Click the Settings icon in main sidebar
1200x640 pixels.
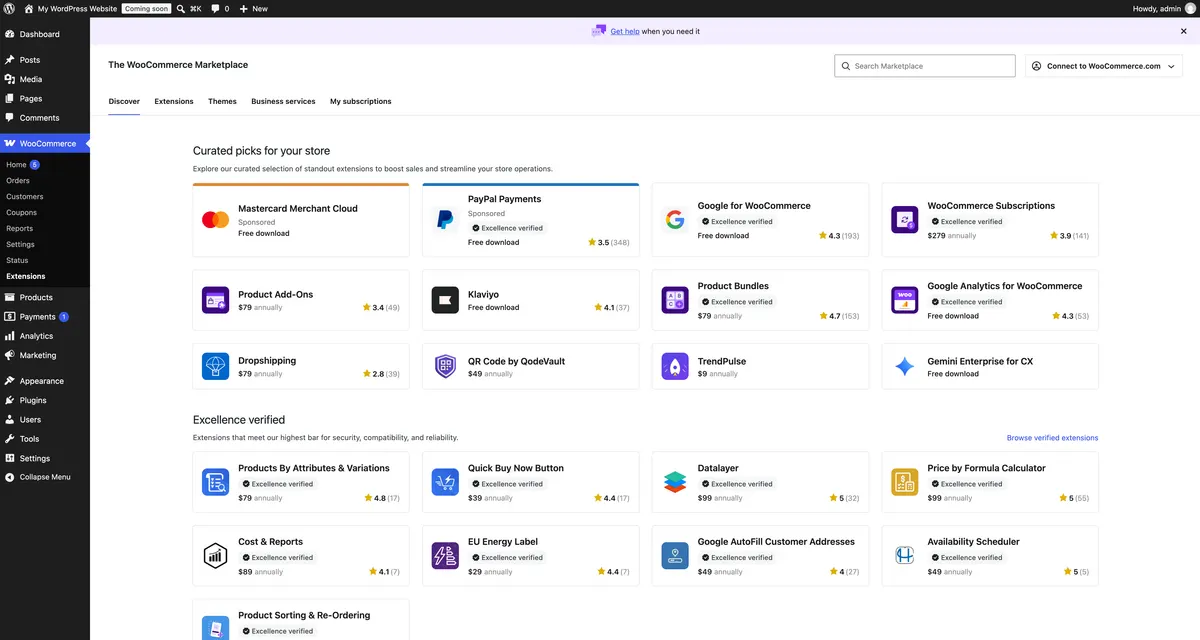(x=10, y=458)
